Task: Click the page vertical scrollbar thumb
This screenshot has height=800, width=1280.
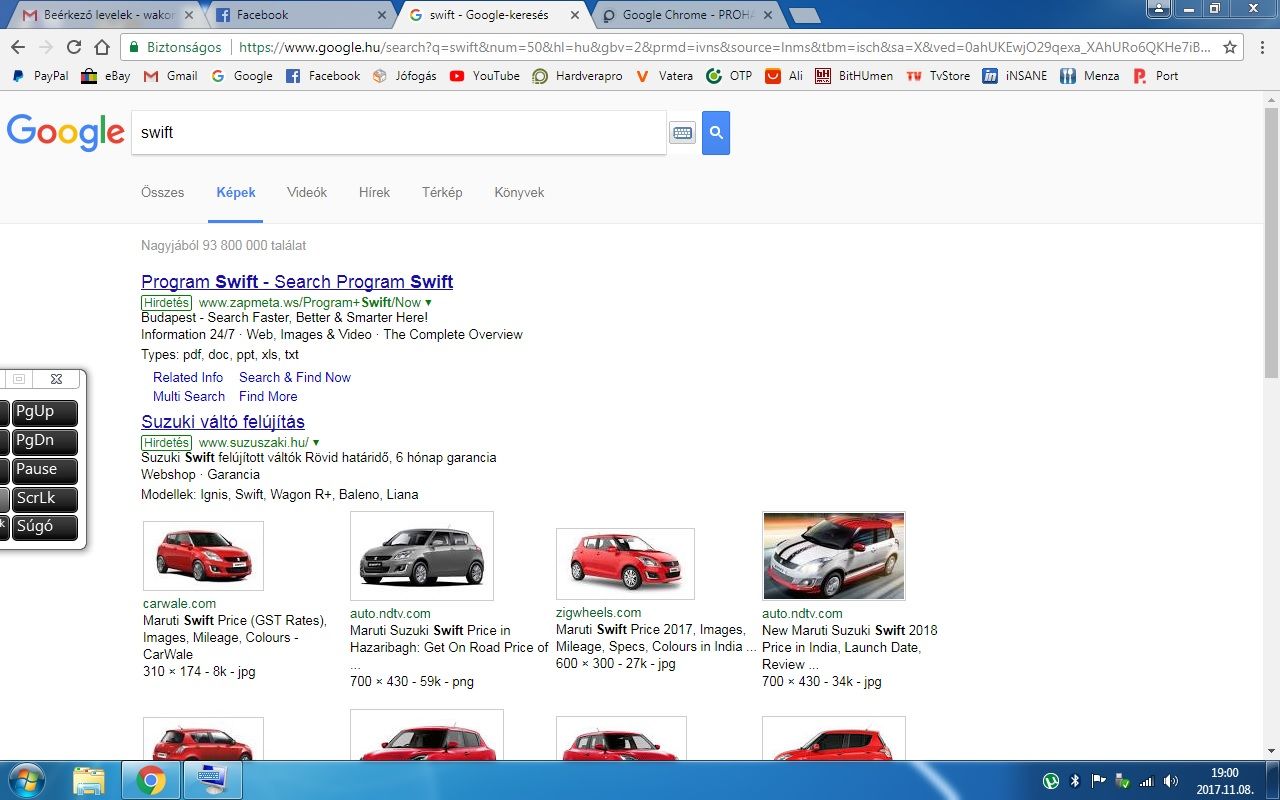Action: click(x=1272, y=243)
